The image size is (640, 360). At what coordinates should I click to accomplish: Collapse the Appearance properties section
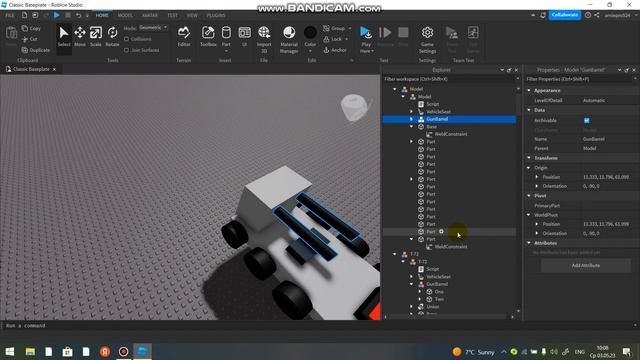tap(529, 90)
